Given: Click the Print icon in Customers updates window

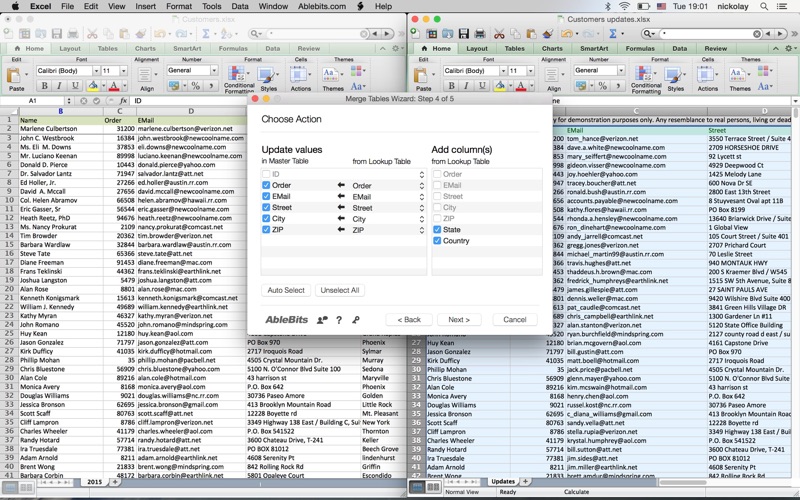Looking at the screenshot, I should (x=480, y=34).
